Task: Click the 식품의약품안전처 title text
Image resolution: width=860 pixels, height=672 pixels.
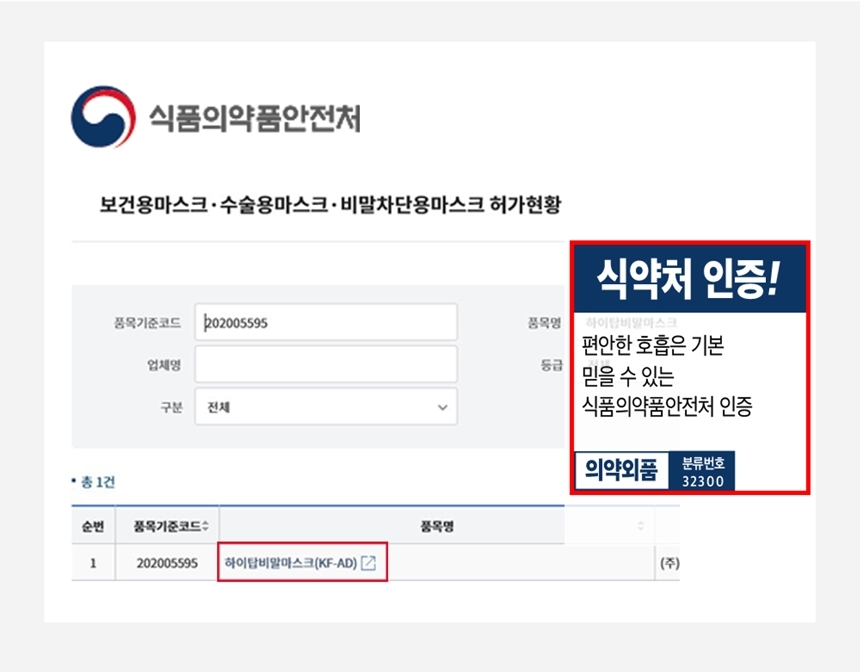Action: click(x=254, y=118)
